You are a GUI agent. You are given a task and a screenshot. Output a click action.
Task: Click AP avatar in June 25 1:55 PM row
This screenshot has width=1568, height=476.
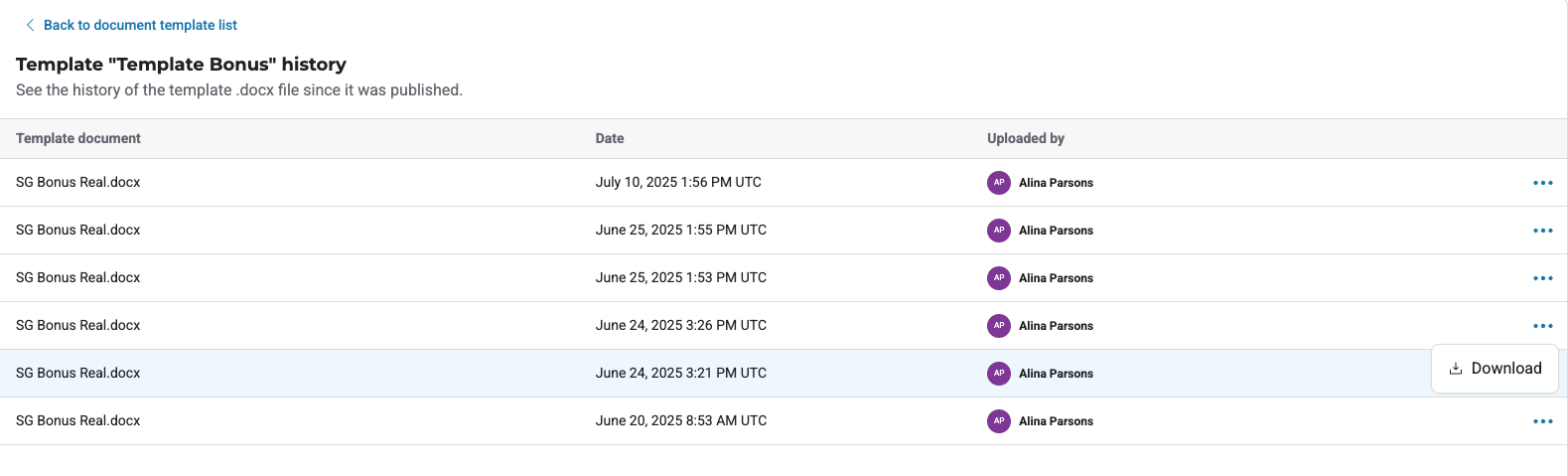click(998, 231)
